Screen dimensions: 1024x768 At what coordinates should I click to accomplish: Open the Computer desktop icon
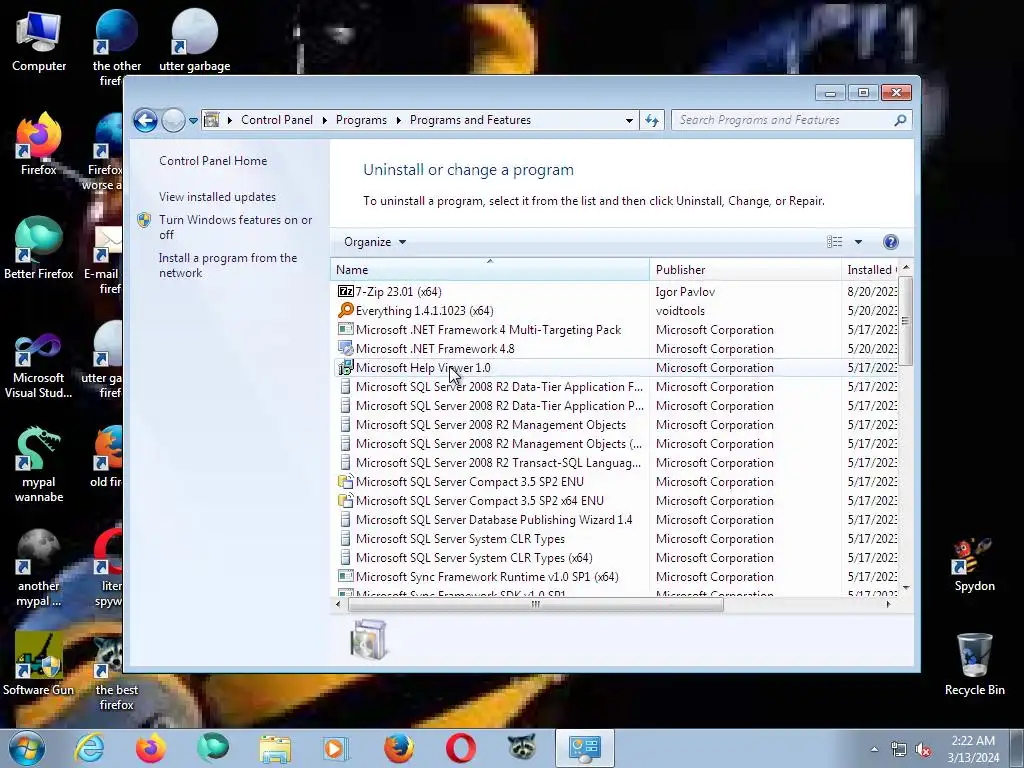tap(39, 42)
